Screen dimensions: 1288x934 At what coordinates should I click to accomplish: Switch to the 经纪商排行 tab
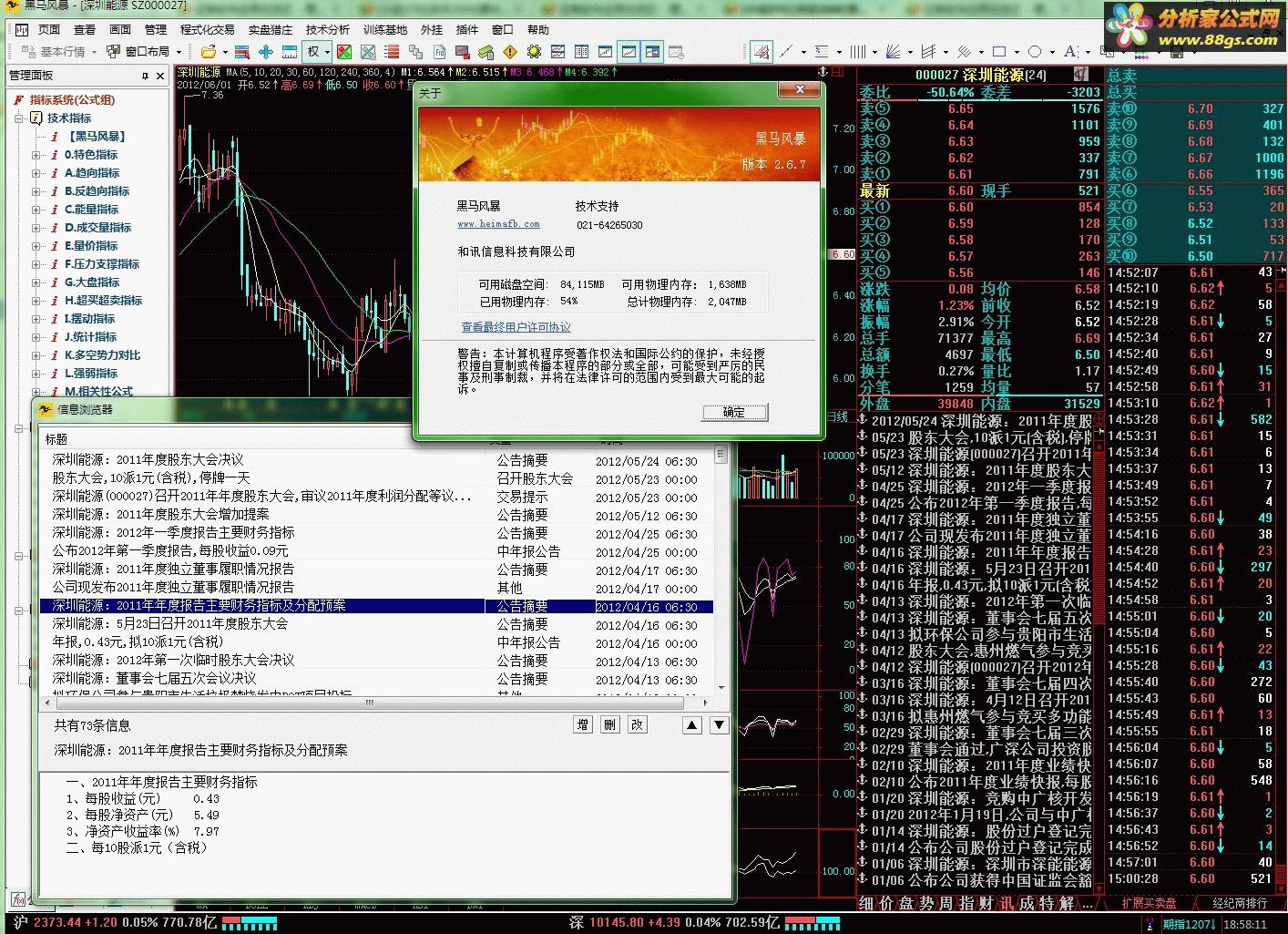[1240, 903]
